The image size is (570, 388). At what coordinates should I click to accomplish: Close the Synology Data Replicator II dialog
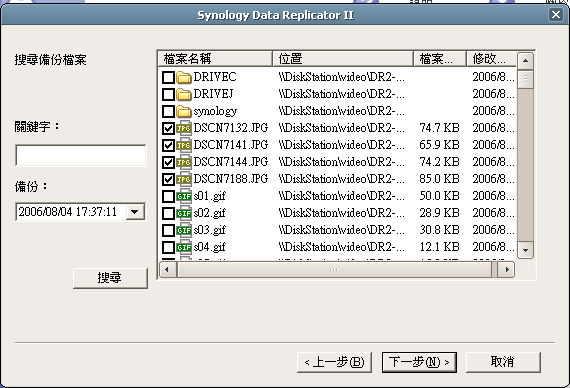(x=556, y=15)
